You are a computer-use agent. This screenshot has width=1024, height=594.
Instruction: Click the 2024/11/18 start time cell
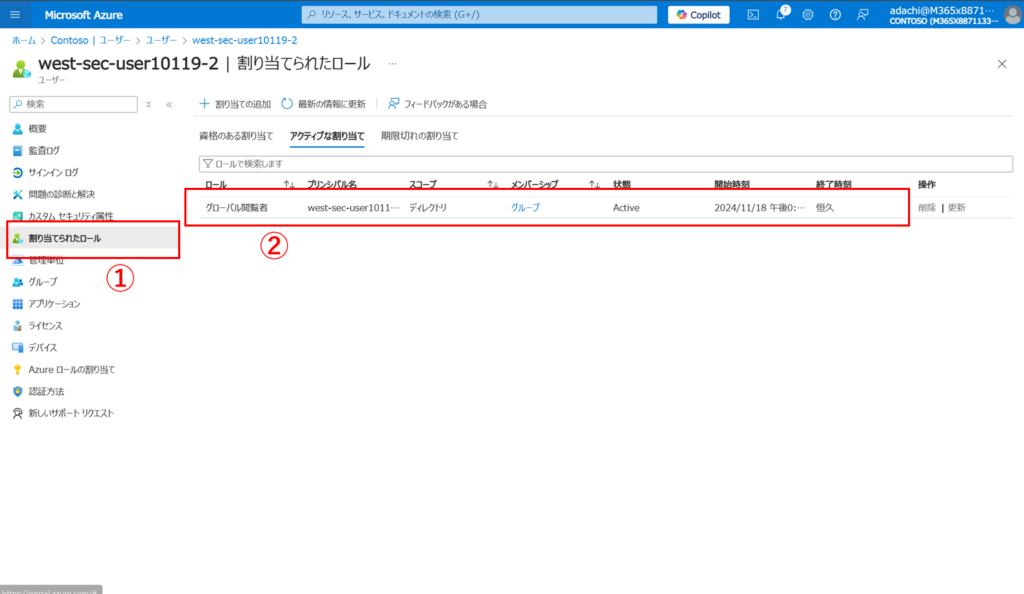760,208
